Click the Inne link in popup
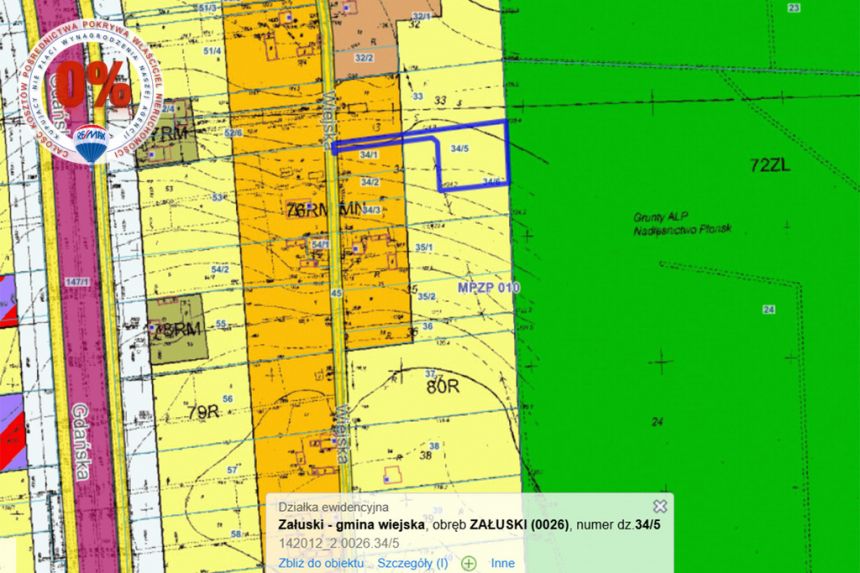 [x=503, y=563]
